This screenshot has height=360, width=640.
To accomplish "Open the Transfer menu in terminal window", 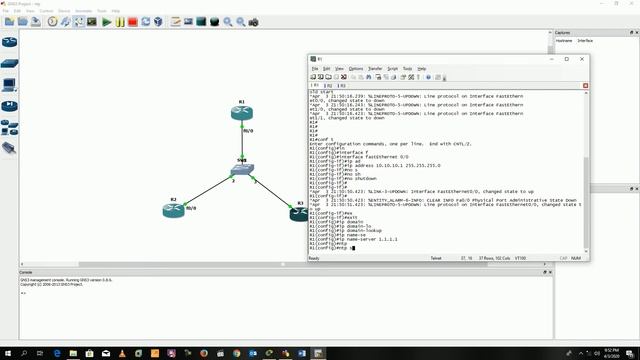I will 375,69.
